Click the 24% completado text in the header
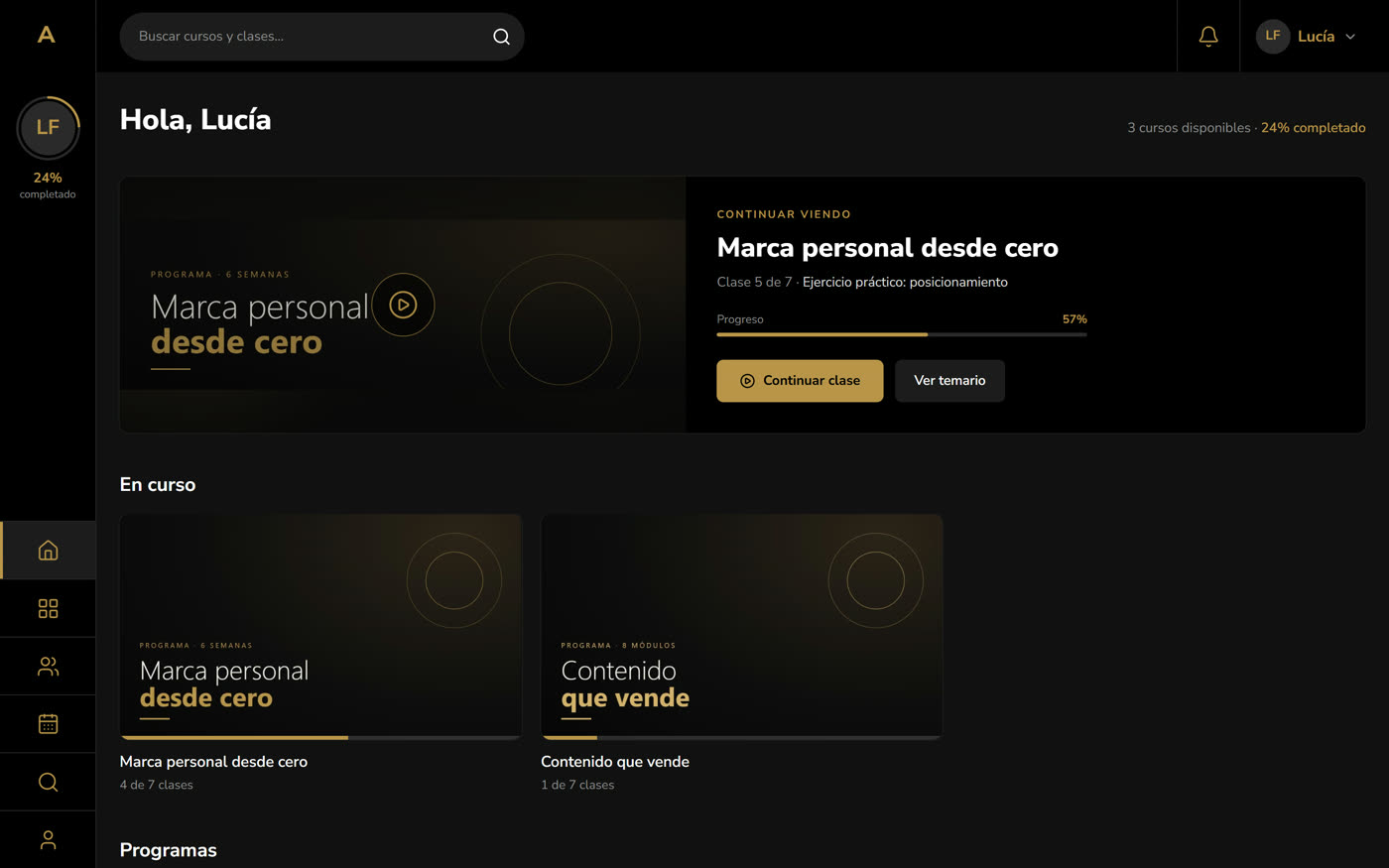The height and width of the screenshot is (868, 1389). point(1313,128)
